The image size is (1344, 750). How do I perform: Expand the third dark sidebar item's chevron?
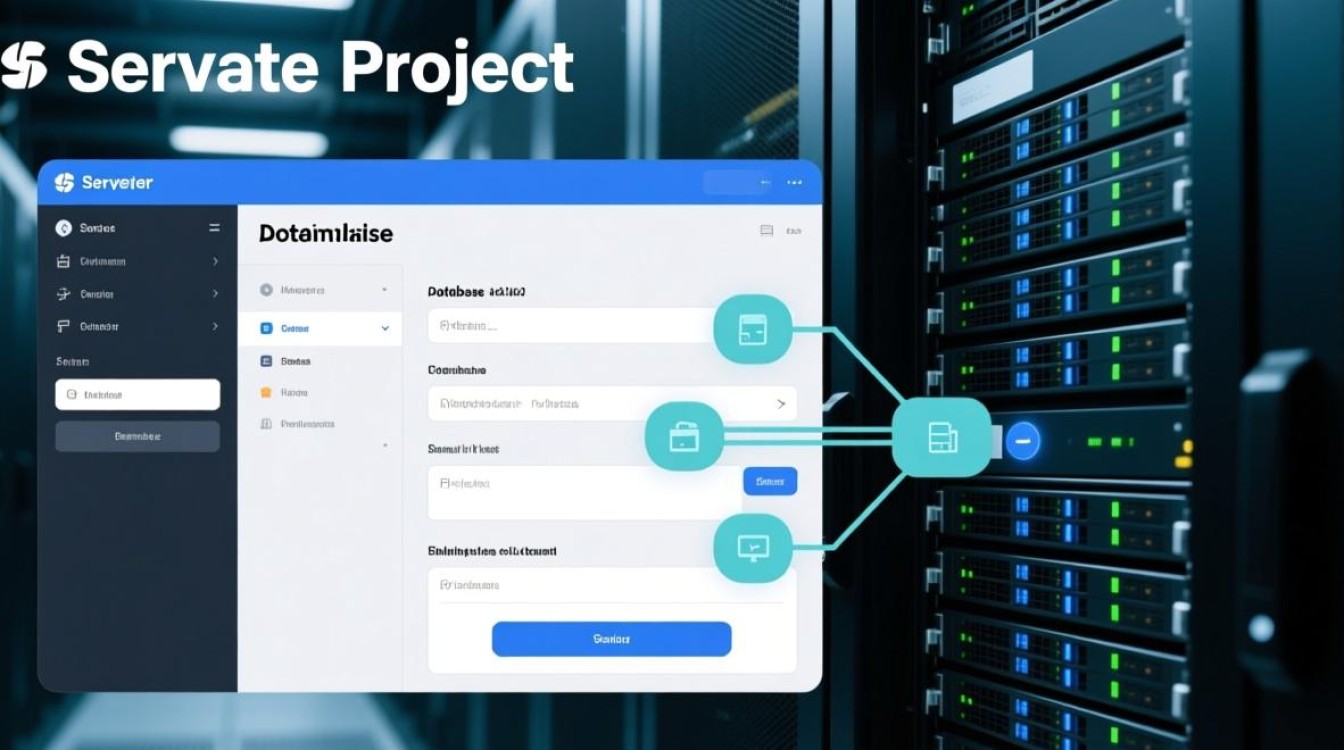[215, 294]
